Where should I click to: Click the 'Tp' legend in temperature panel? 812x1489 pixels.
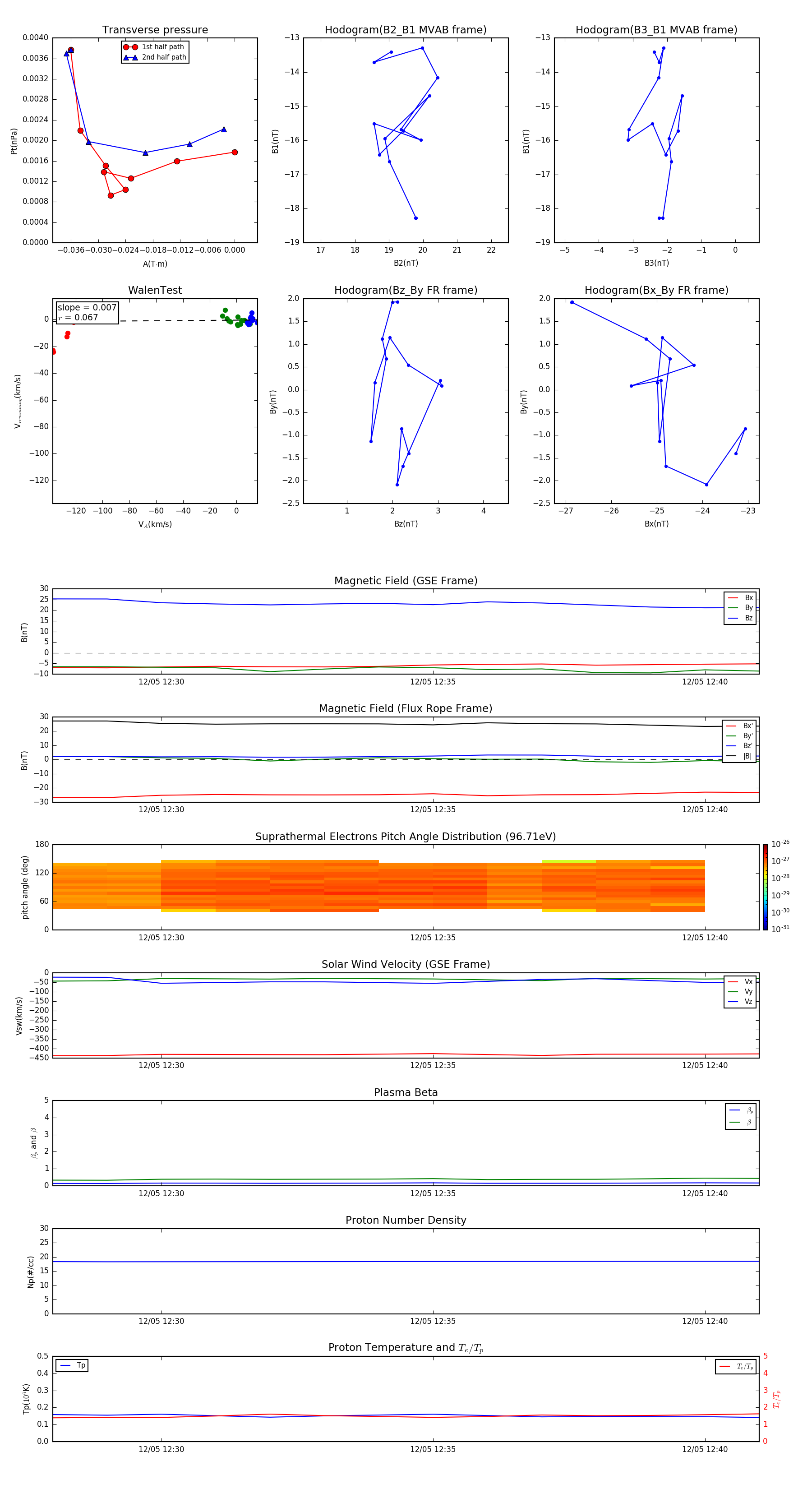(x=72, y=1365)
